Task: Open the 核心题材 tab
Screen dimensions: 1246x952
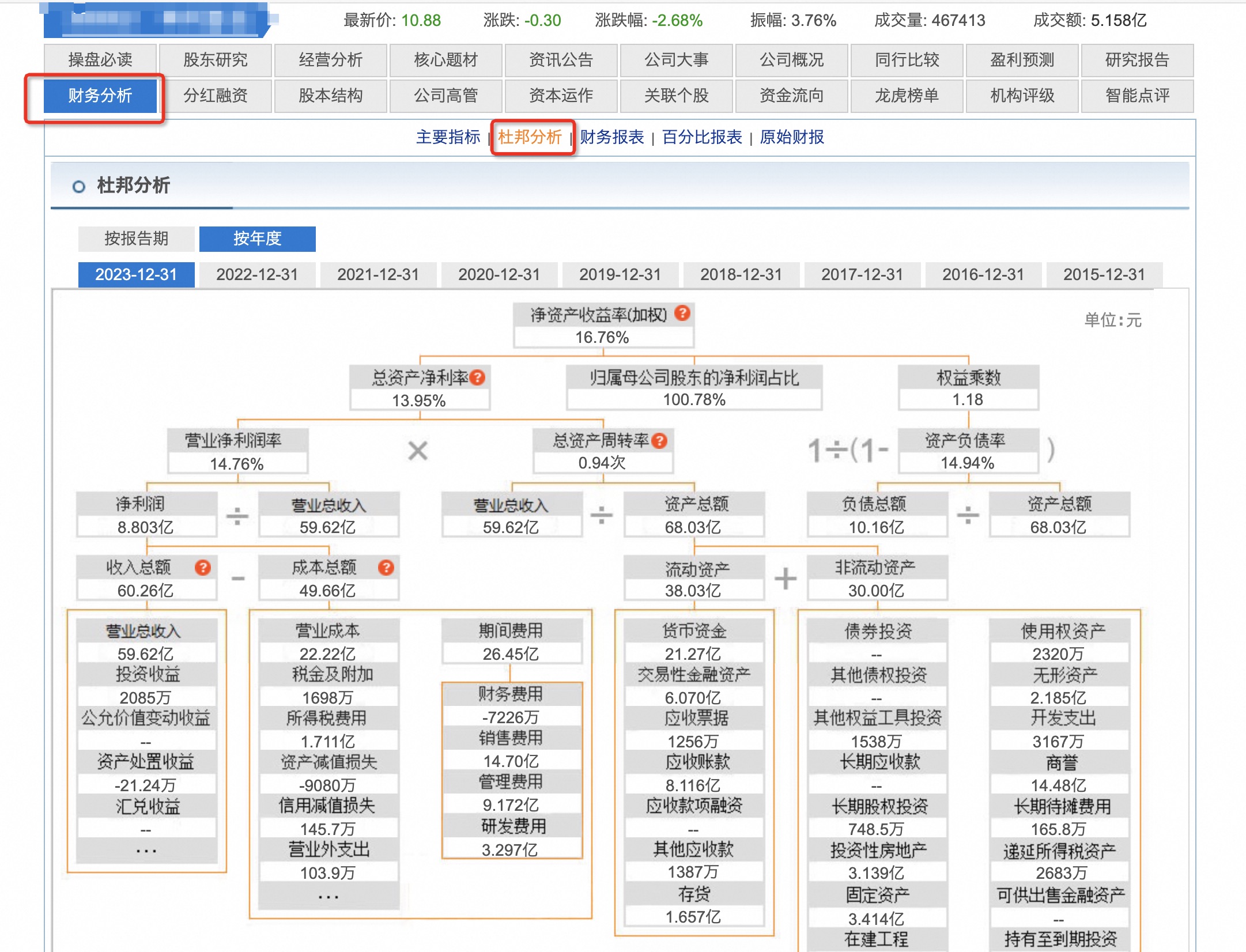Action: (446, 60)
